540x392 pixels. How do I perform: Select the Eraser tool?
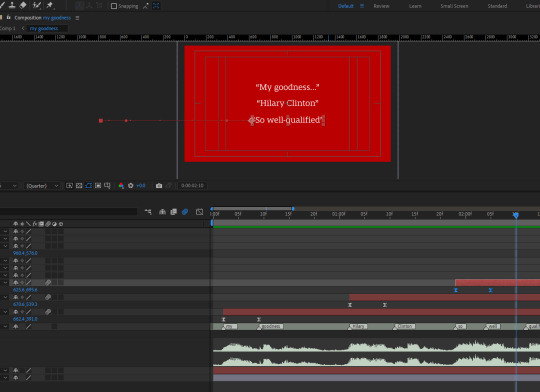tap(23, 5)
